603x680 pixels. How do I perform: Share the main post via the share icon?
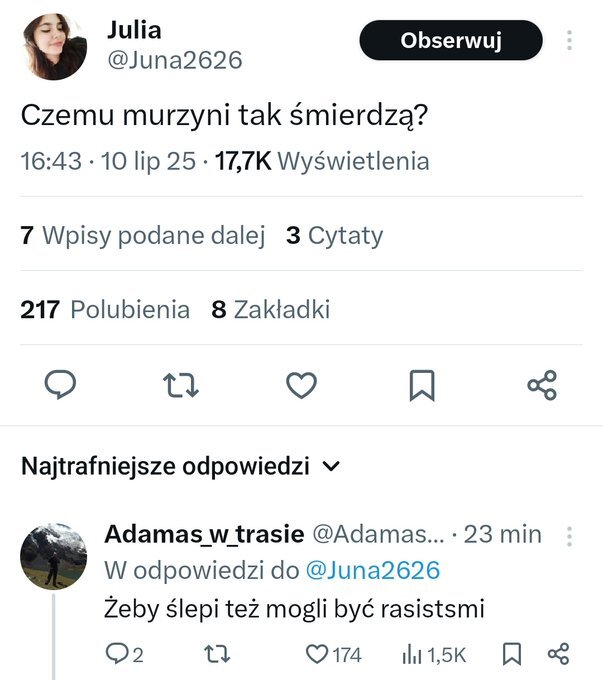click(x=541, y=386)
